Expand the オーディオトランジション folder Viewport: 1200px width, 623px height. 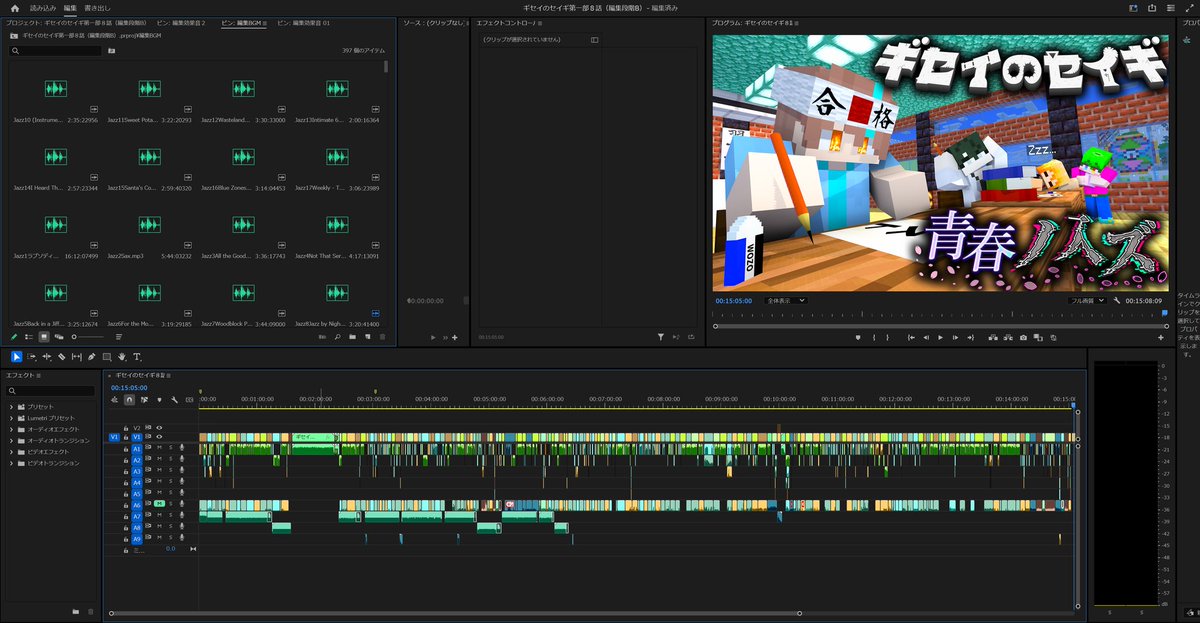[12, 440]
